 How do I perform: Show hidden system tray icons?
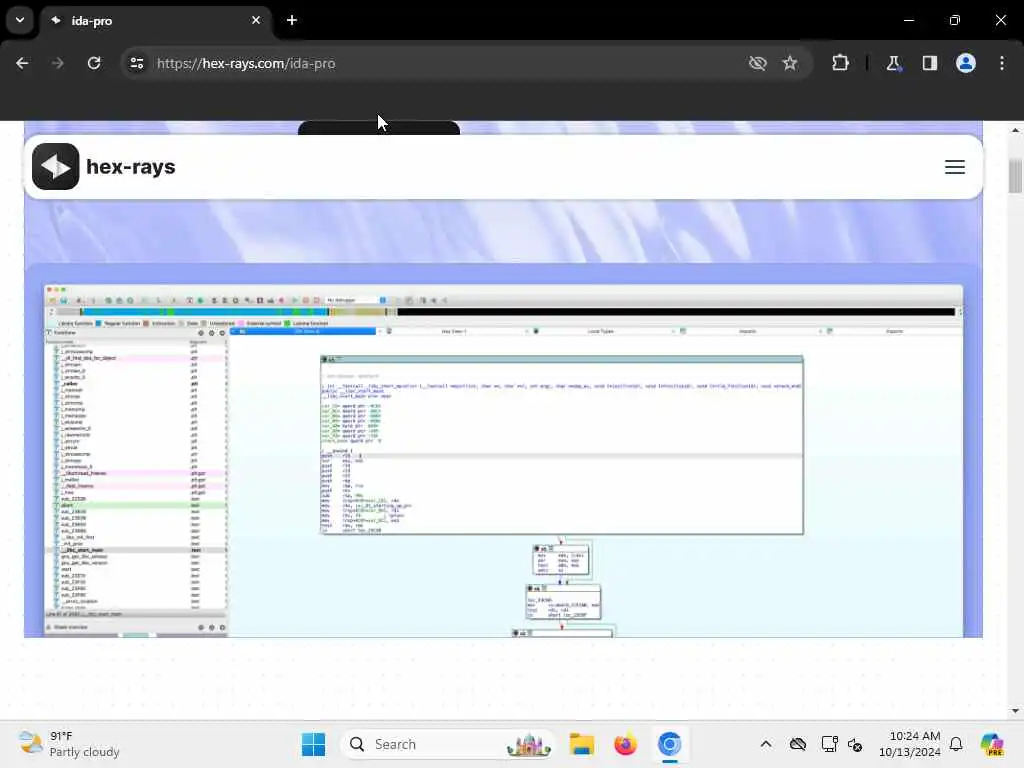click(766, 744)
